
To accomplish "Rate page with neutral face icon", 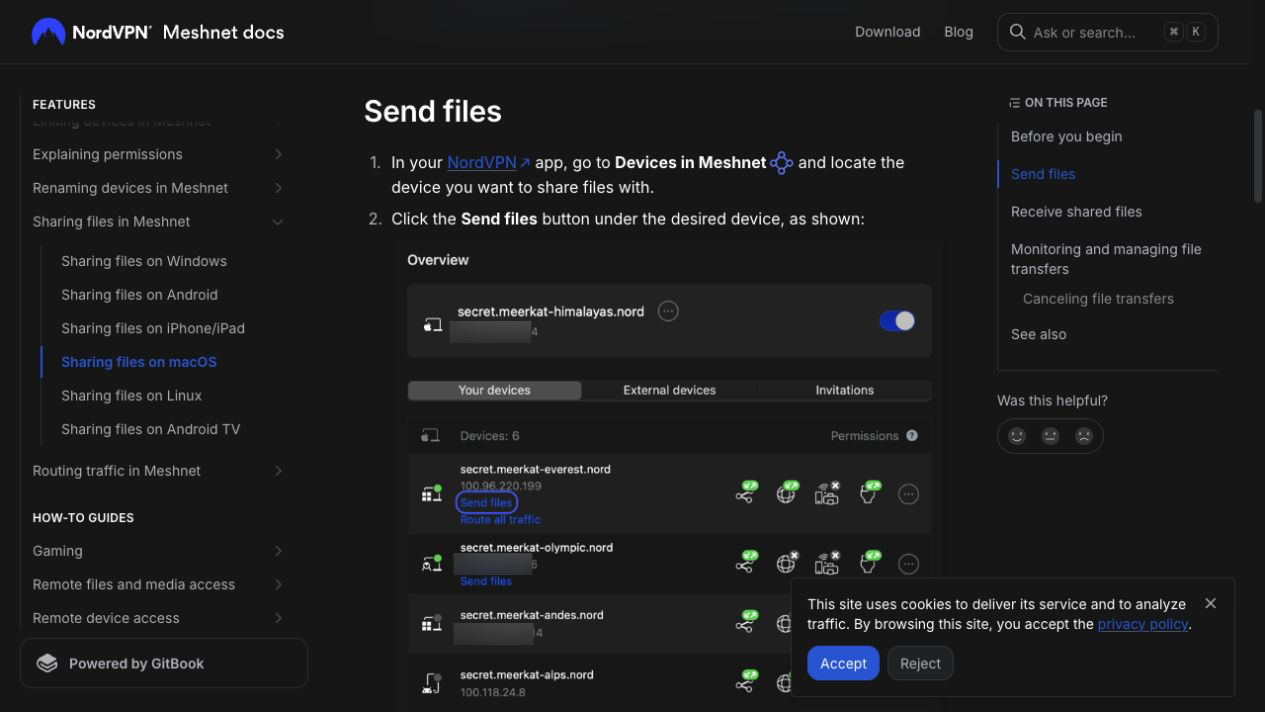I will tap(1050, 436).
